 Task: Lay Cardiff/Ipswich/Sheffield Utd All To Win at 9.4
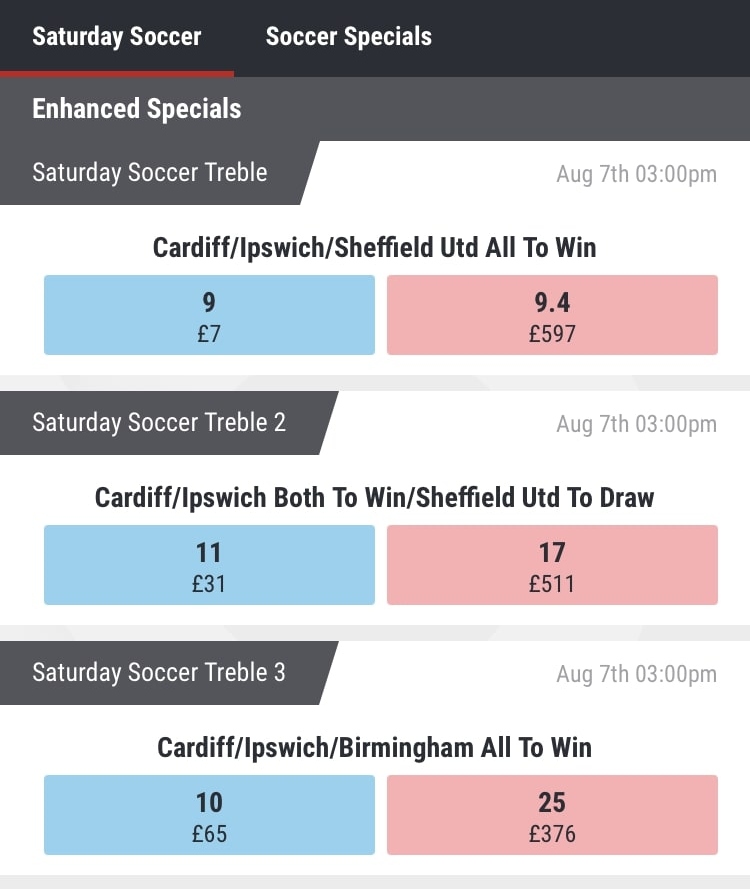552,315
